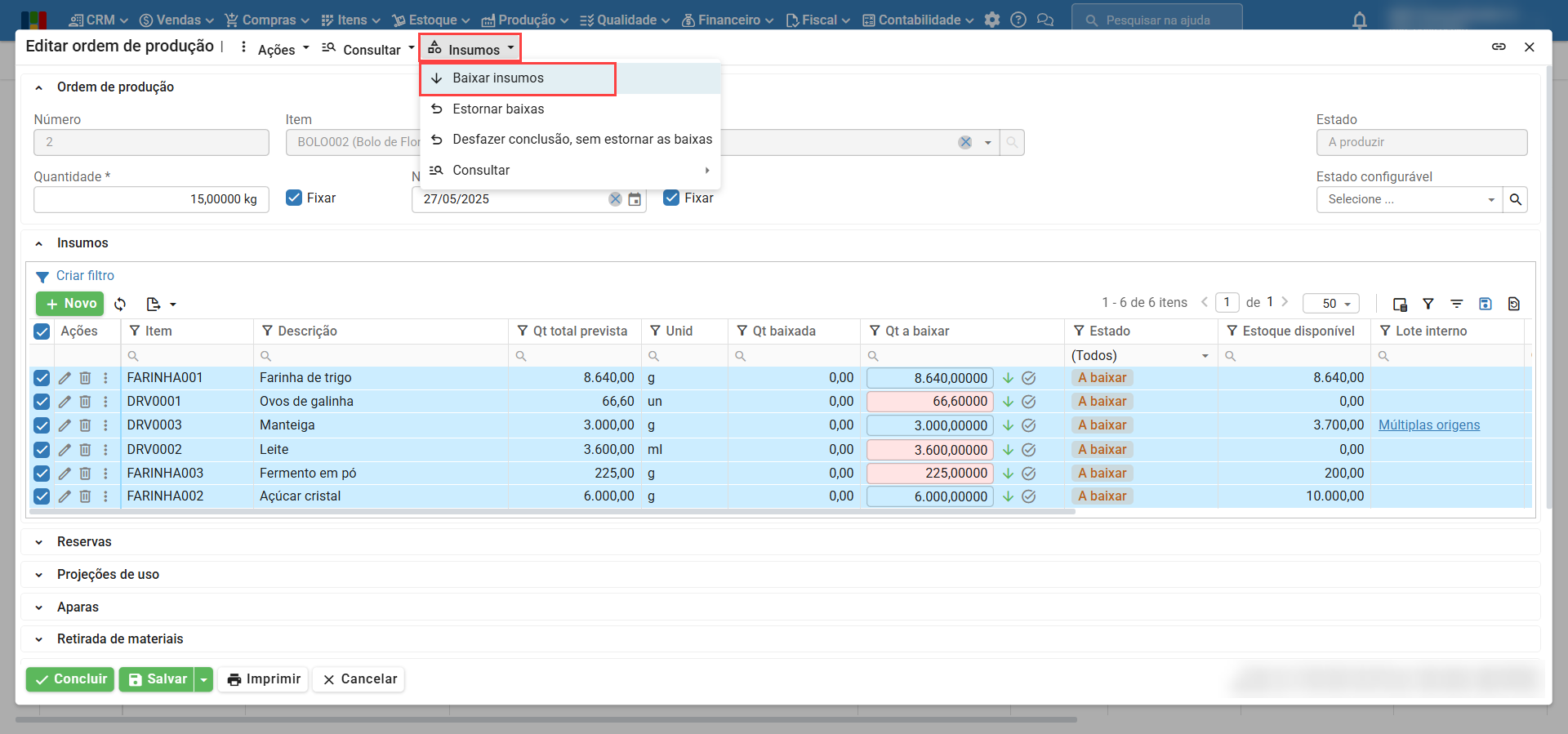Viewport: 1568px width, 734px height.
Task: Open the three-dot menu for FARINHA002 row
Action: (105, 496)
